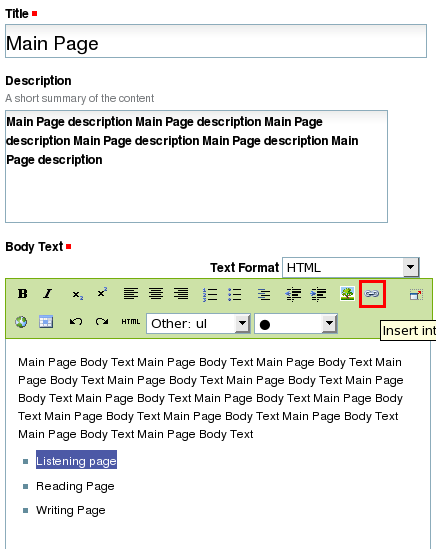Open bullet style dropdown
This screenshot has width=436, height=549.
click(296, 324)
